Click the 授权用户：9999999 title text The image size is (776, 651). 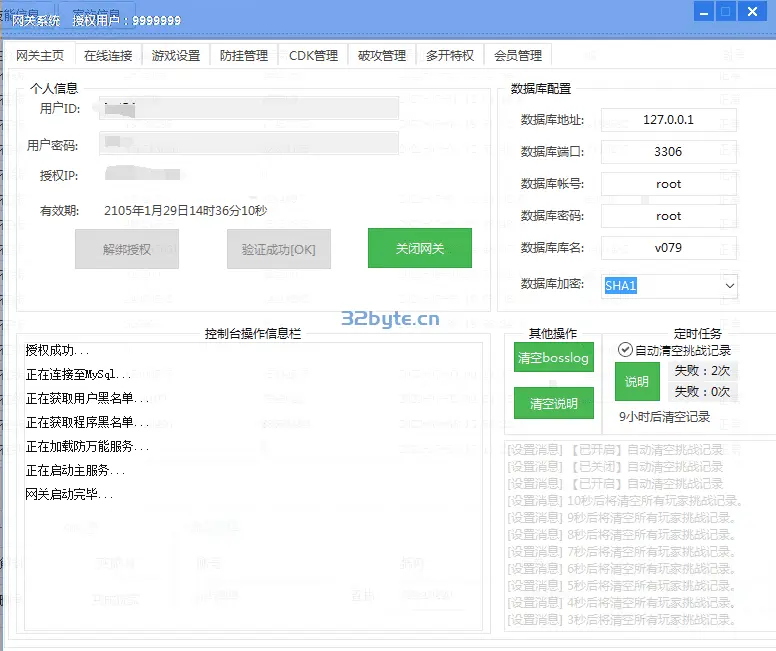(x=127, y=21)
